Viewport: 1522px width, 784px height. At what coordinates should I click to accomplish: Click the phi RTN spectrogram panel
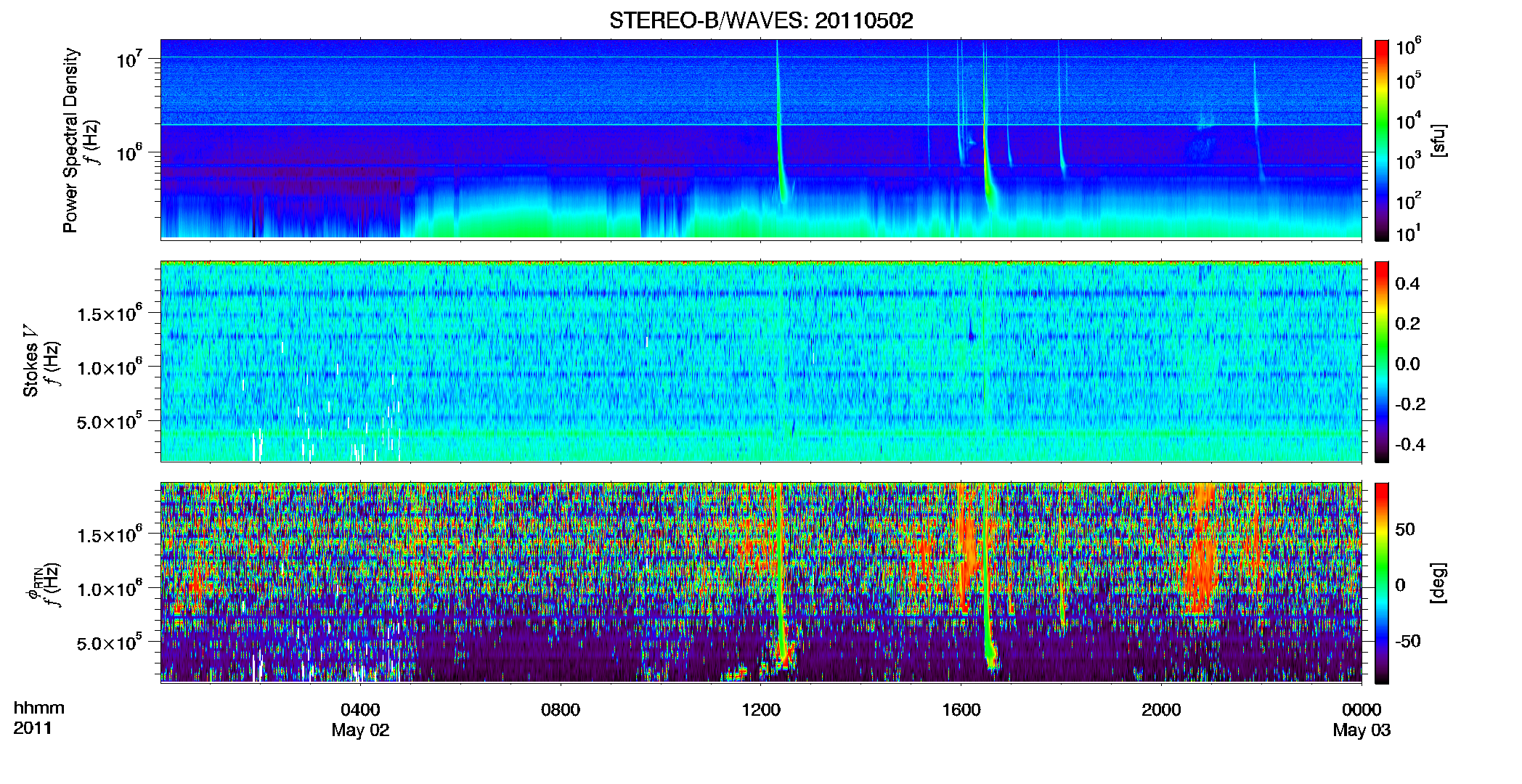point(761,583)
